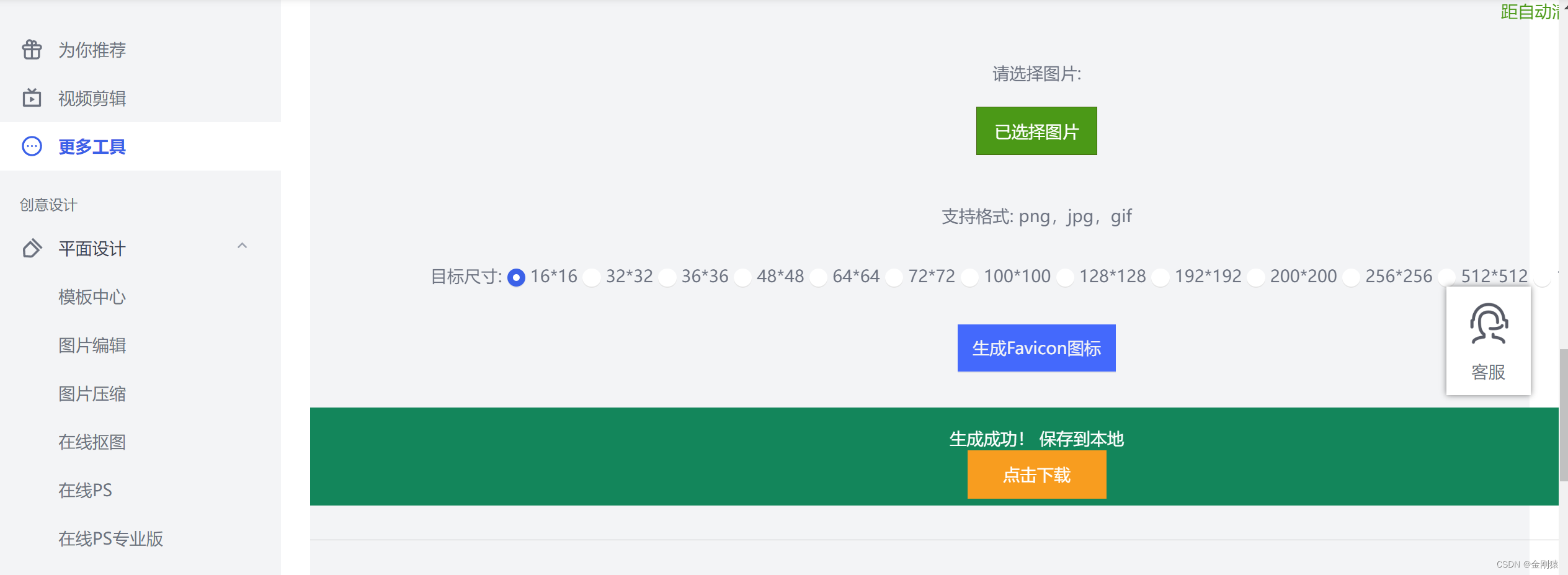Click the page vertical scrollbar thumb
The image size is (1568, 575).
pos(1563,415)
